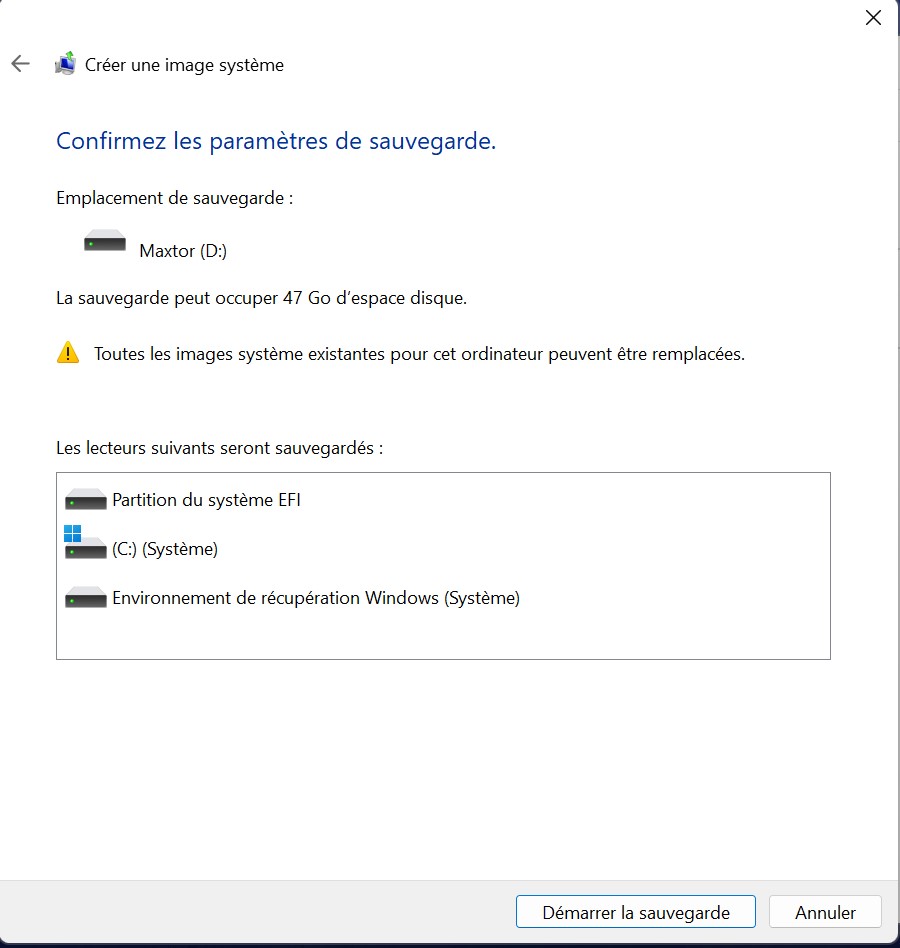900x948 pixels.
Task: Select the Partition du système EFI entry
Action: click(206, 499)
